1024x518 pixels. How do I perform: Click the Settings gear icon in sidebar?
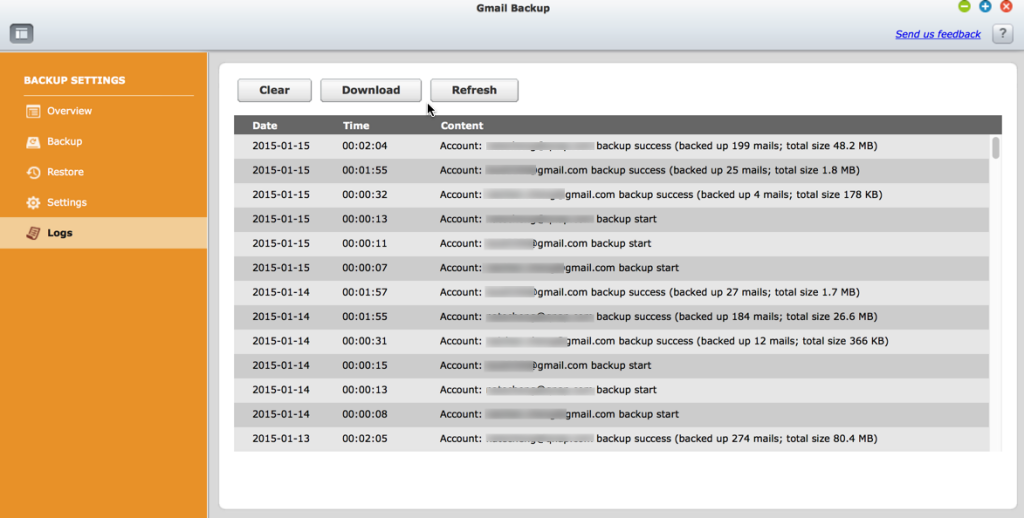coord(33,203)
